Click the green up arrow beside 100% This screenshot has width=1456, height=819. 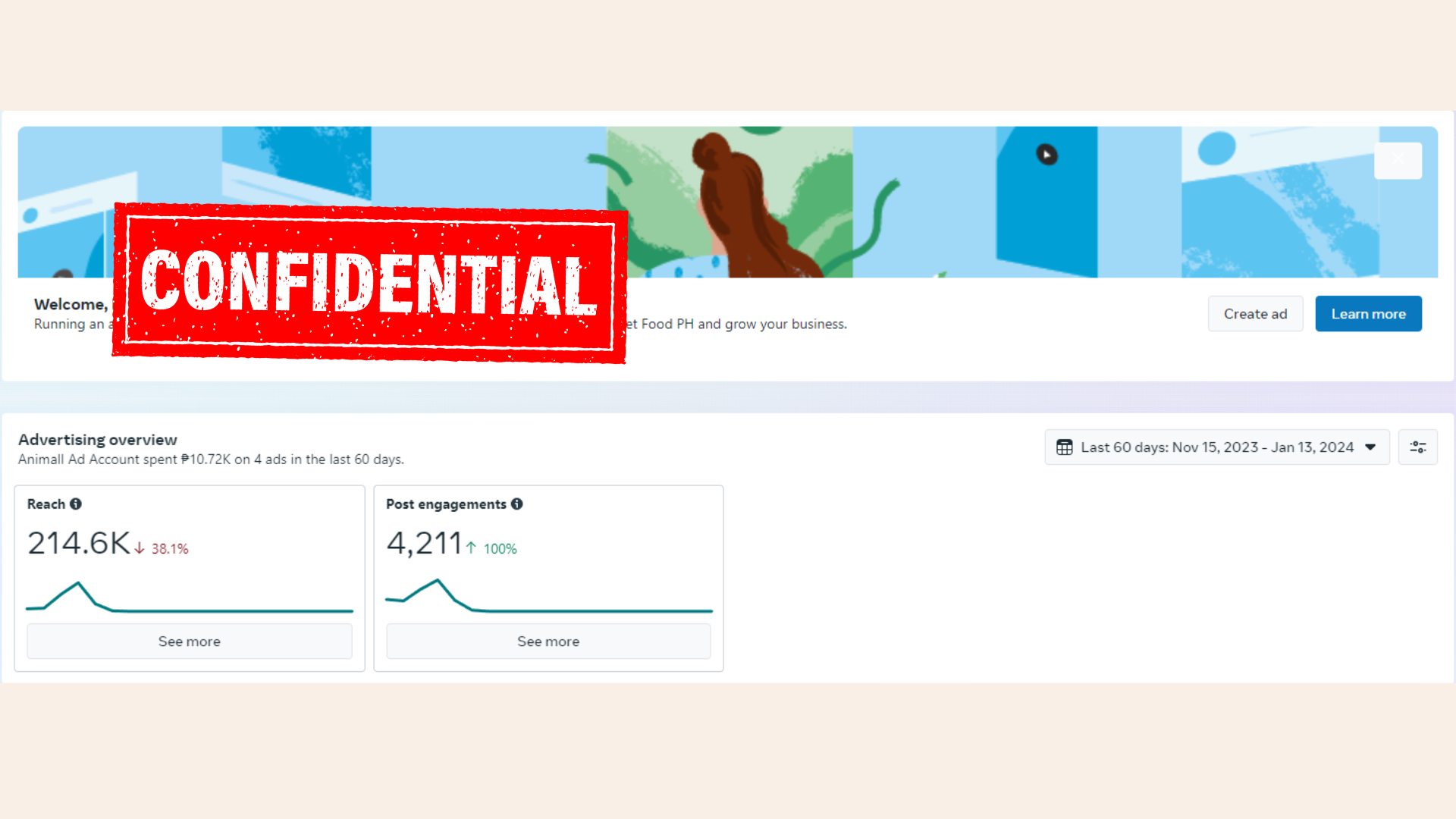(471, 548)
